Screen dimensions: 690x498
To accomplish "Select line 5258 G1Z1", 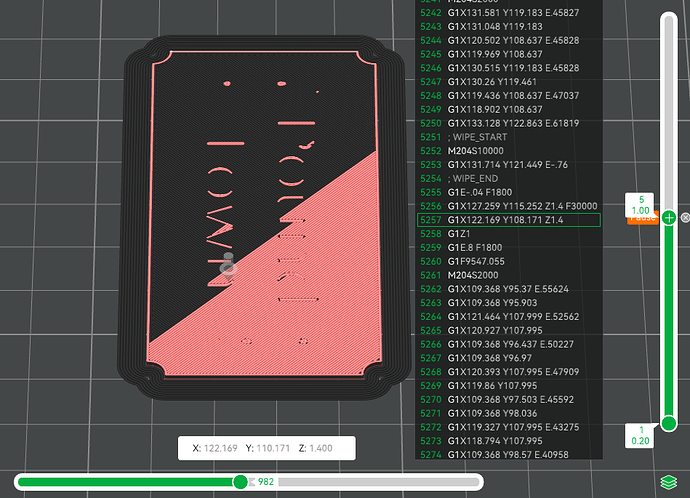I will (x=509, y=234).
